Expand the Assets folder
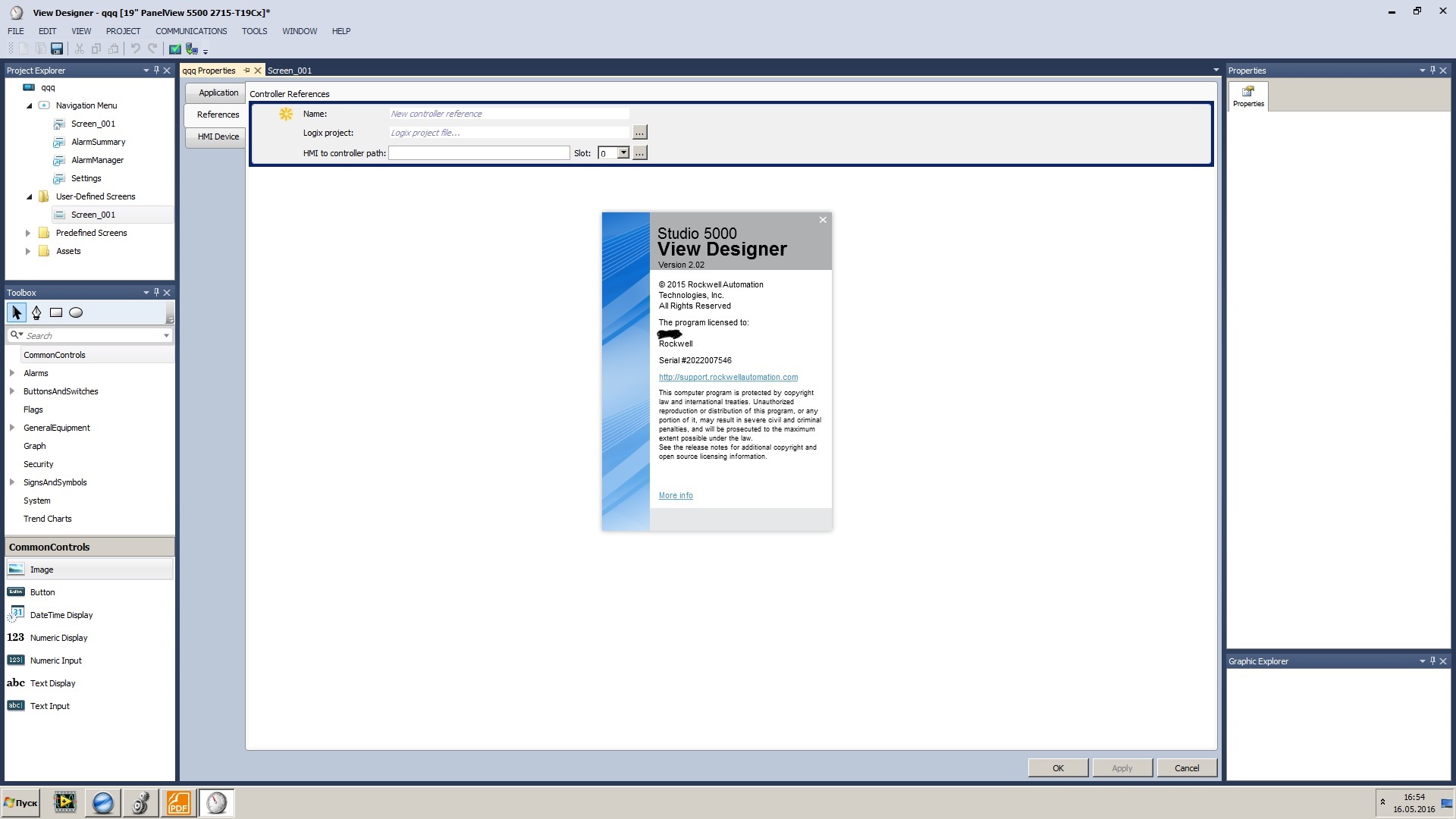 click(28, 251)
